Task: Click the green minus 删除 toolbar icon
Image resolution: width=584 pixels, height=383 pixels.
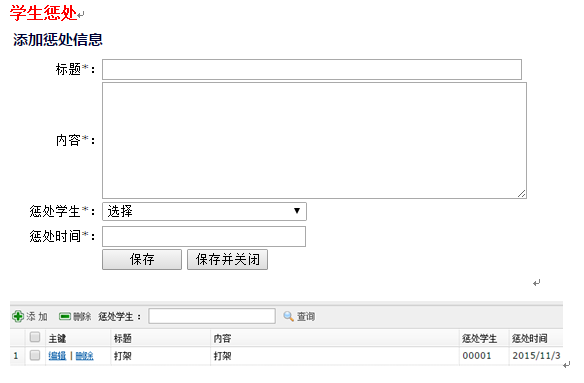Action: 65,316
